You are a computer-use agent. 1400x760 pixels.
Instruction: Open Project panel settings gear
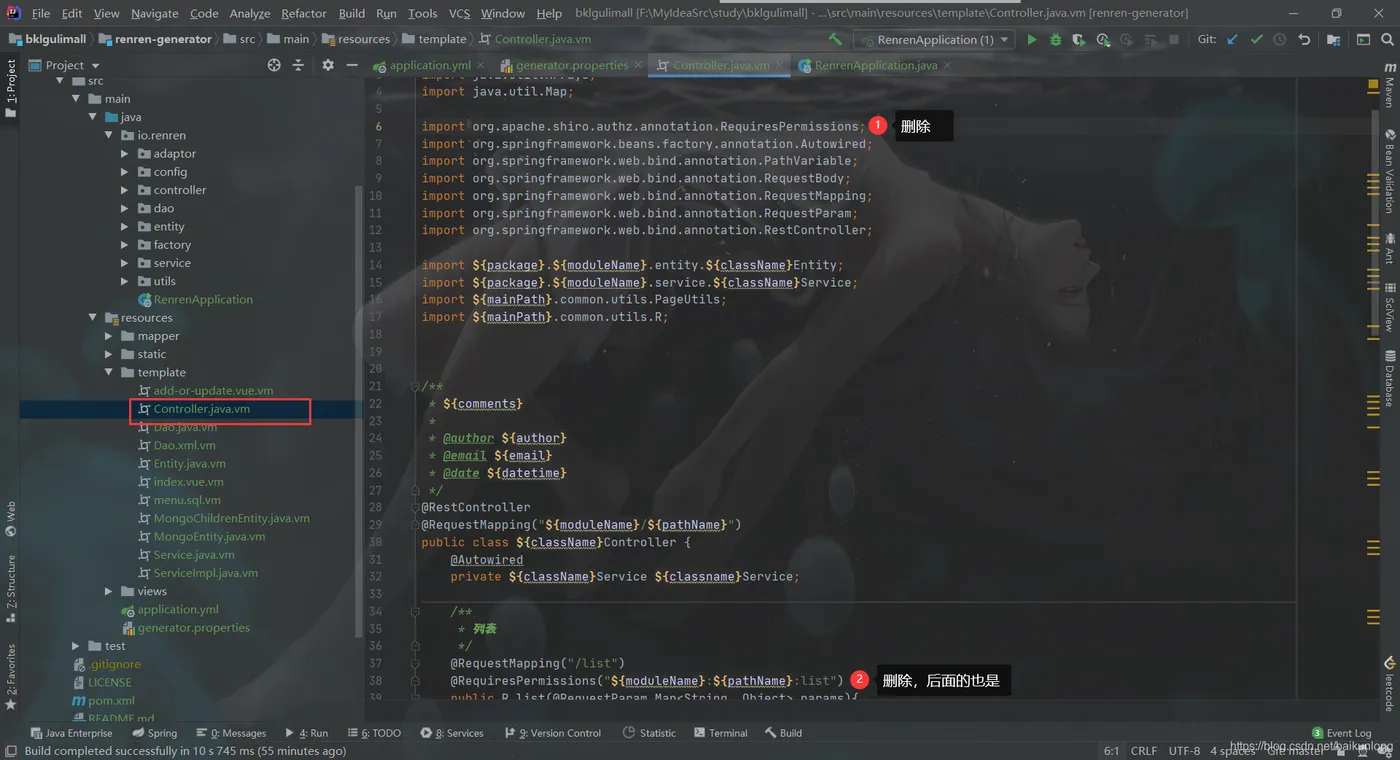328,65
